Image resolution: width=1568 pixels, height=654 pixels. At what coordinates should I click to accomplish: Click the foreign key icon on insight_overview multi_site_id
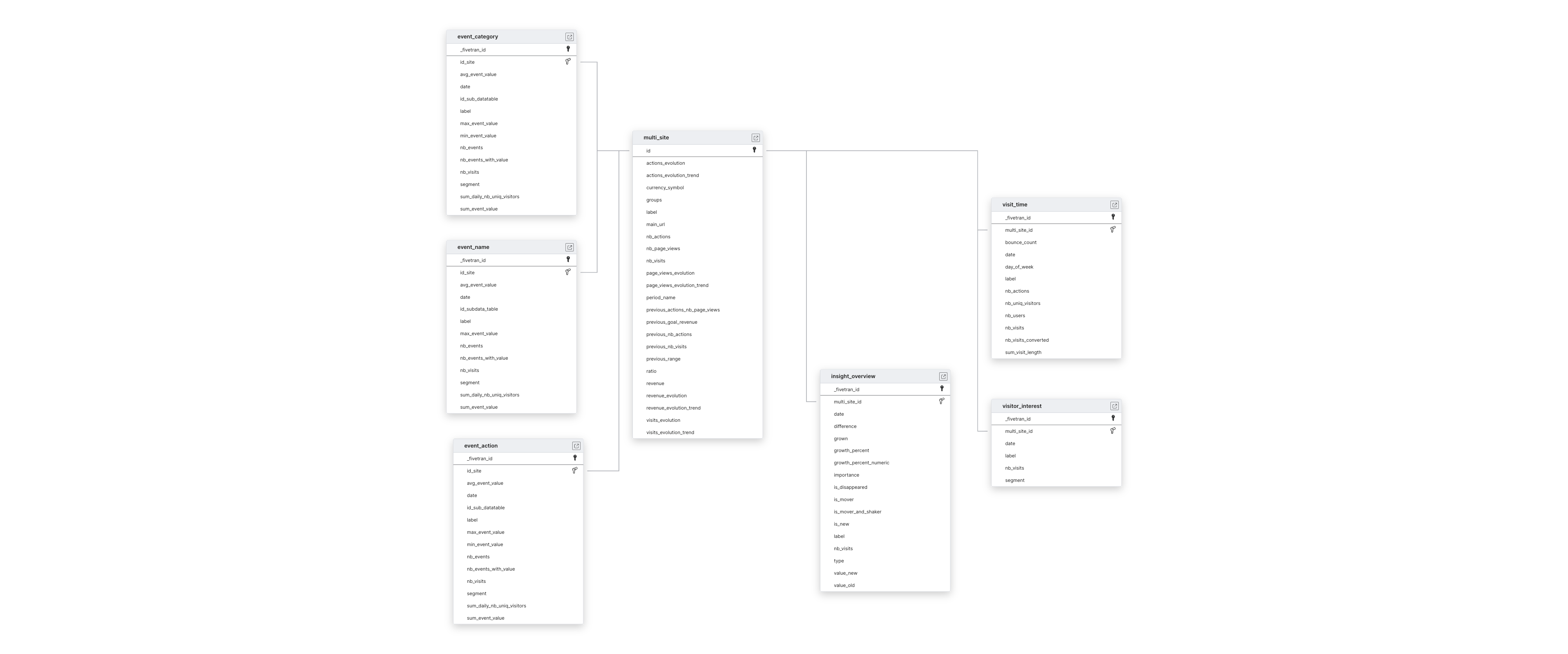(x=941, y=401)
